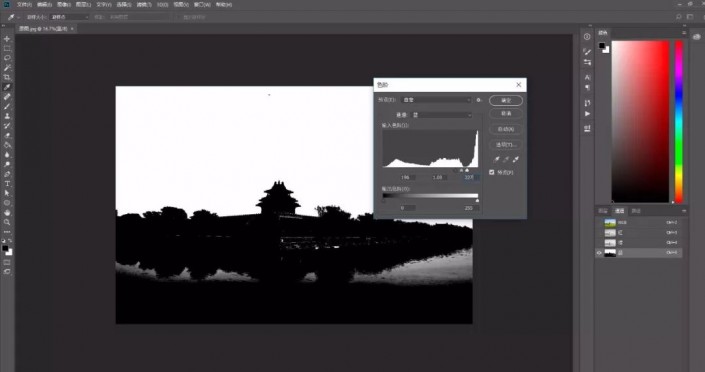Select the Hand tool
The width and height of the screenshot is (705, 372).
pyautogui.click(x=7, y=212)
